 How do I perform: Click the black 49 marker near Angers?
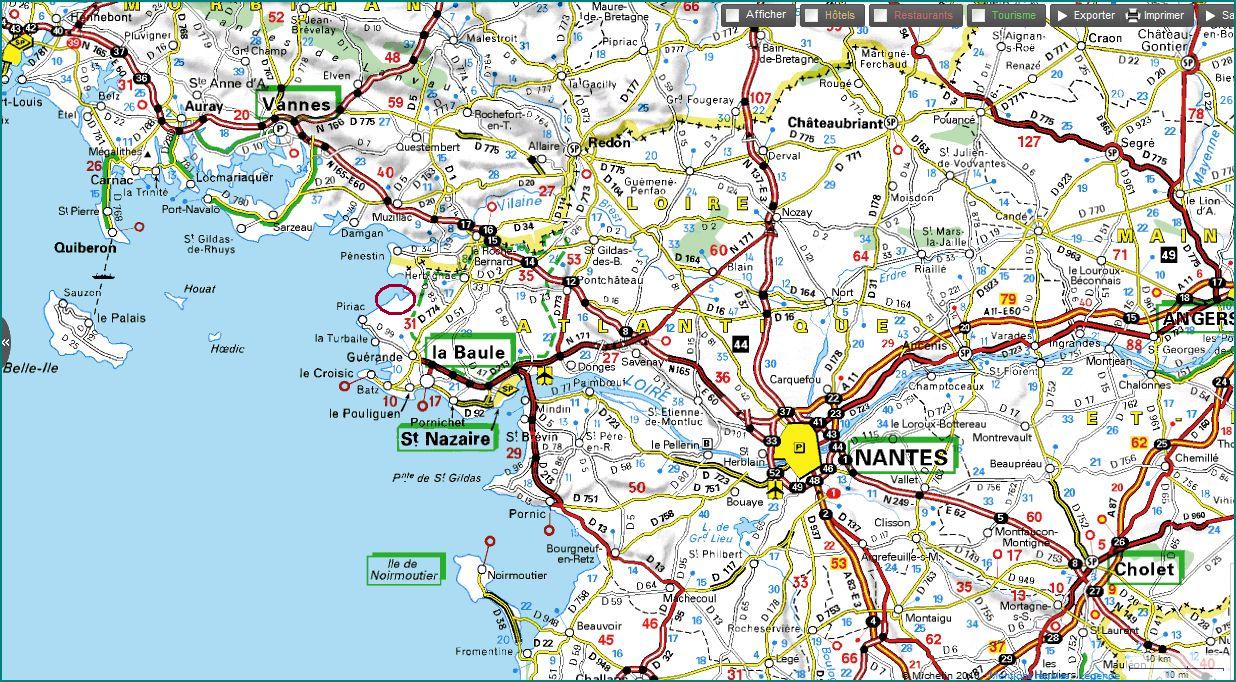point(1197,256)
